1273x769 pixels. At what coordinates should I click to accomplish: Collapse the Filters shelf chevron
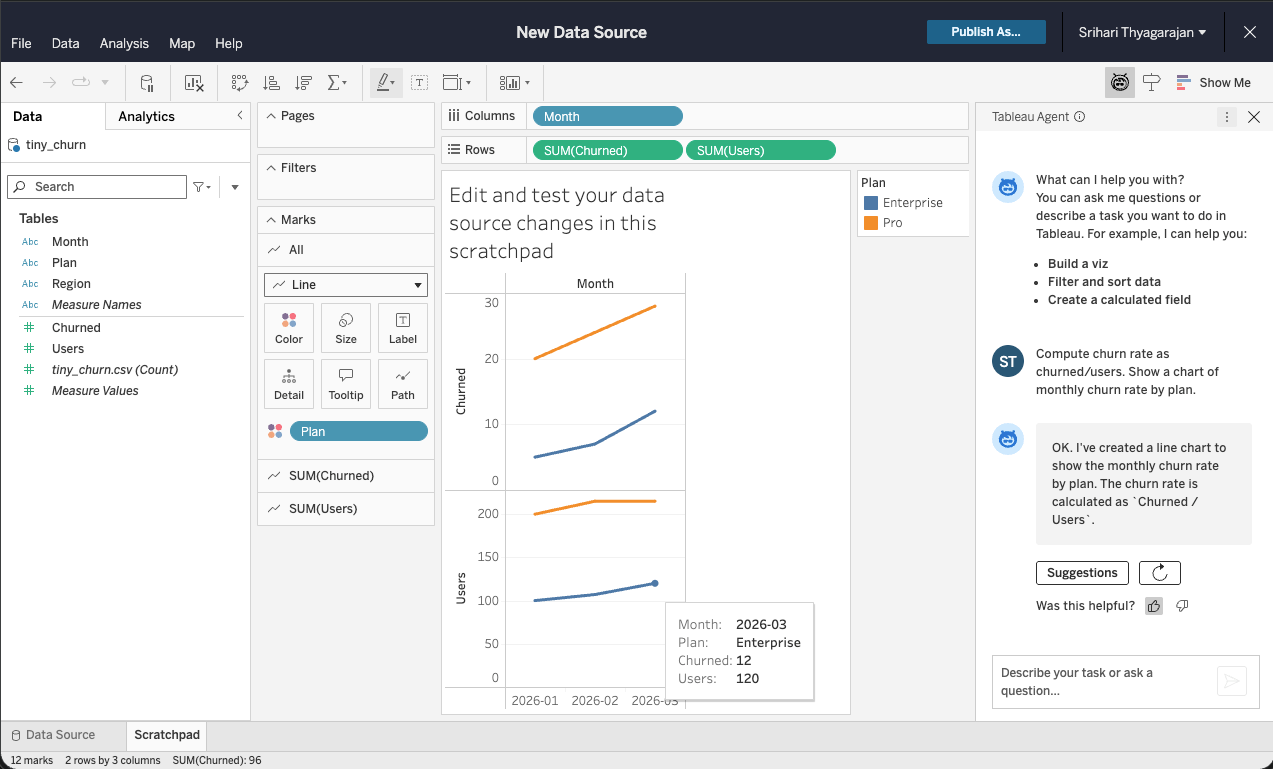(272, 168)
